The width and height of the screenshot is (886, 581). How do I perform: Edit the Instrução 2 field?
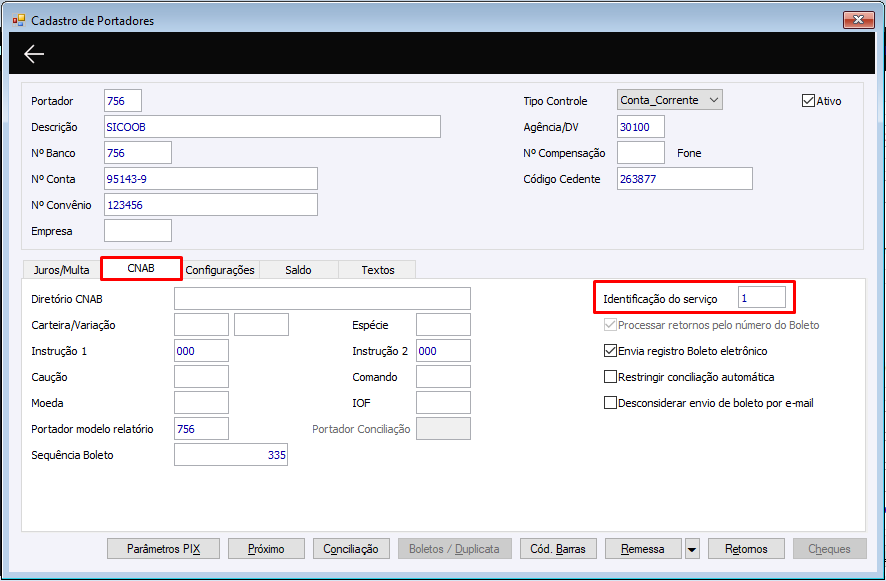444,350
